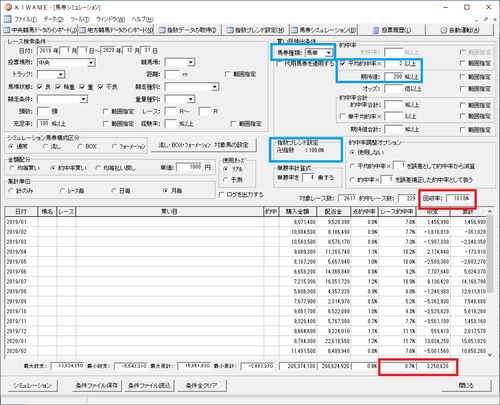Uncheck the 良 track condition checkbox
The height and width of the screenshot is (405, 500).
[x=40, y=87]
